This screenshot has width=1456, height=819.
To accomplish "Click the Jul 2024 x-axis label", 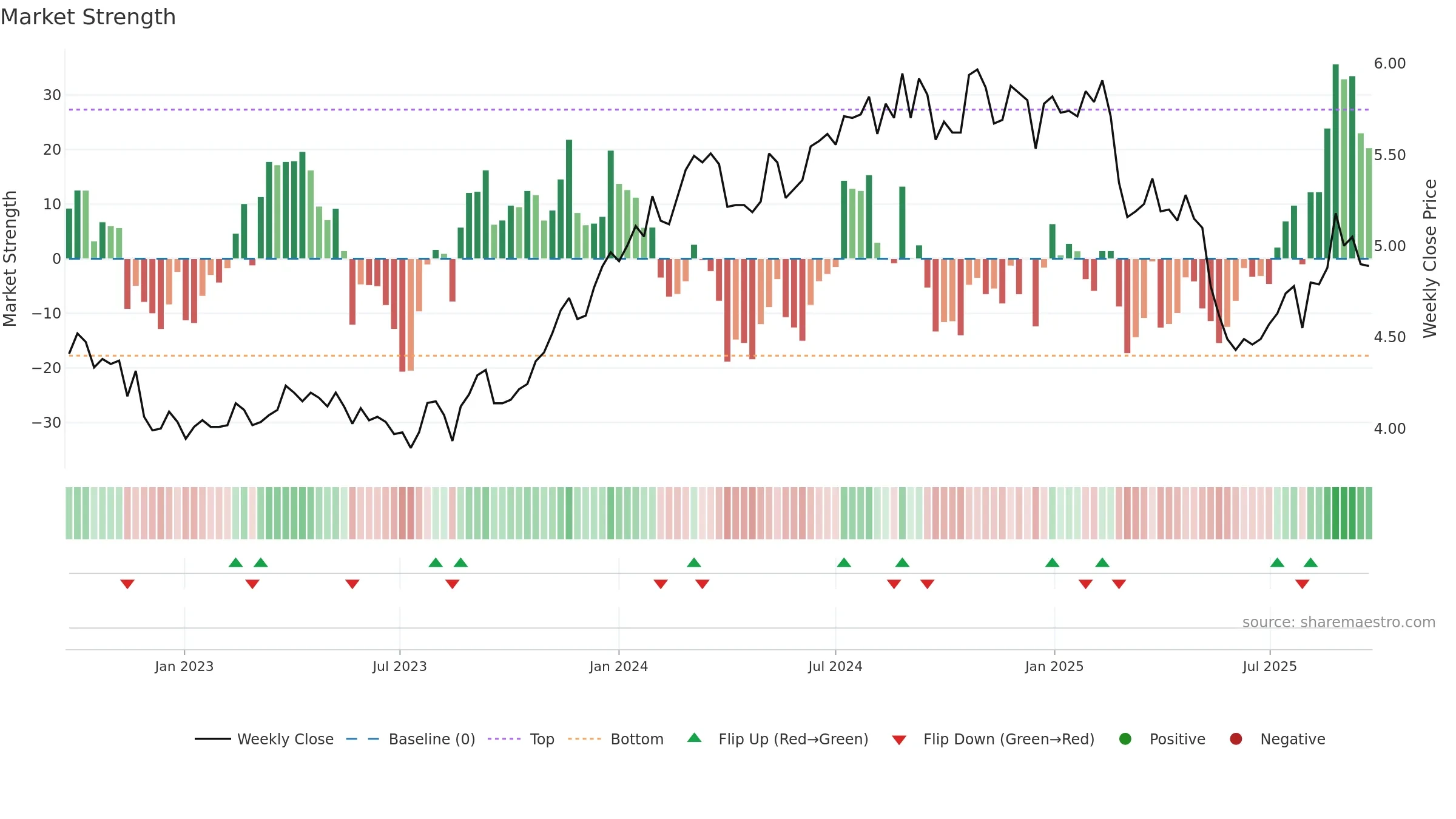I will [x=835, y=666].
